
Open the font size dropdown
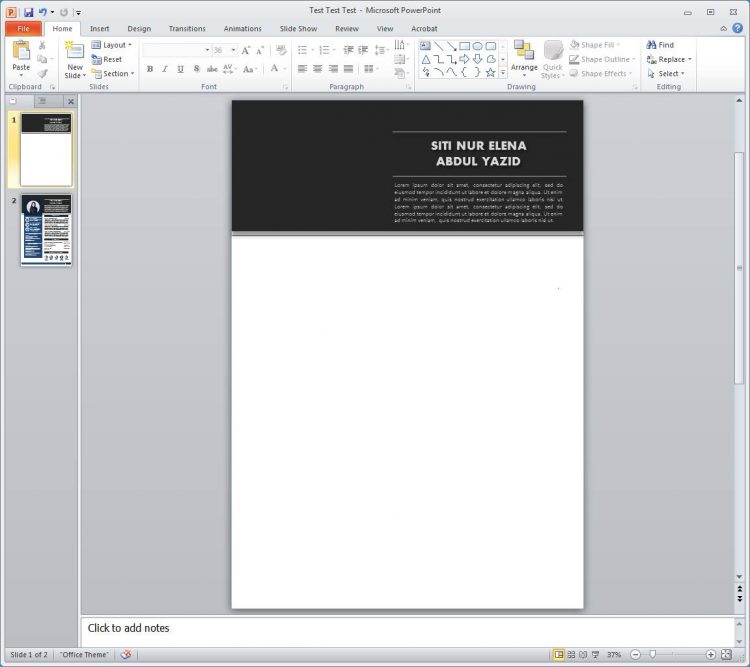coord(233,50)
